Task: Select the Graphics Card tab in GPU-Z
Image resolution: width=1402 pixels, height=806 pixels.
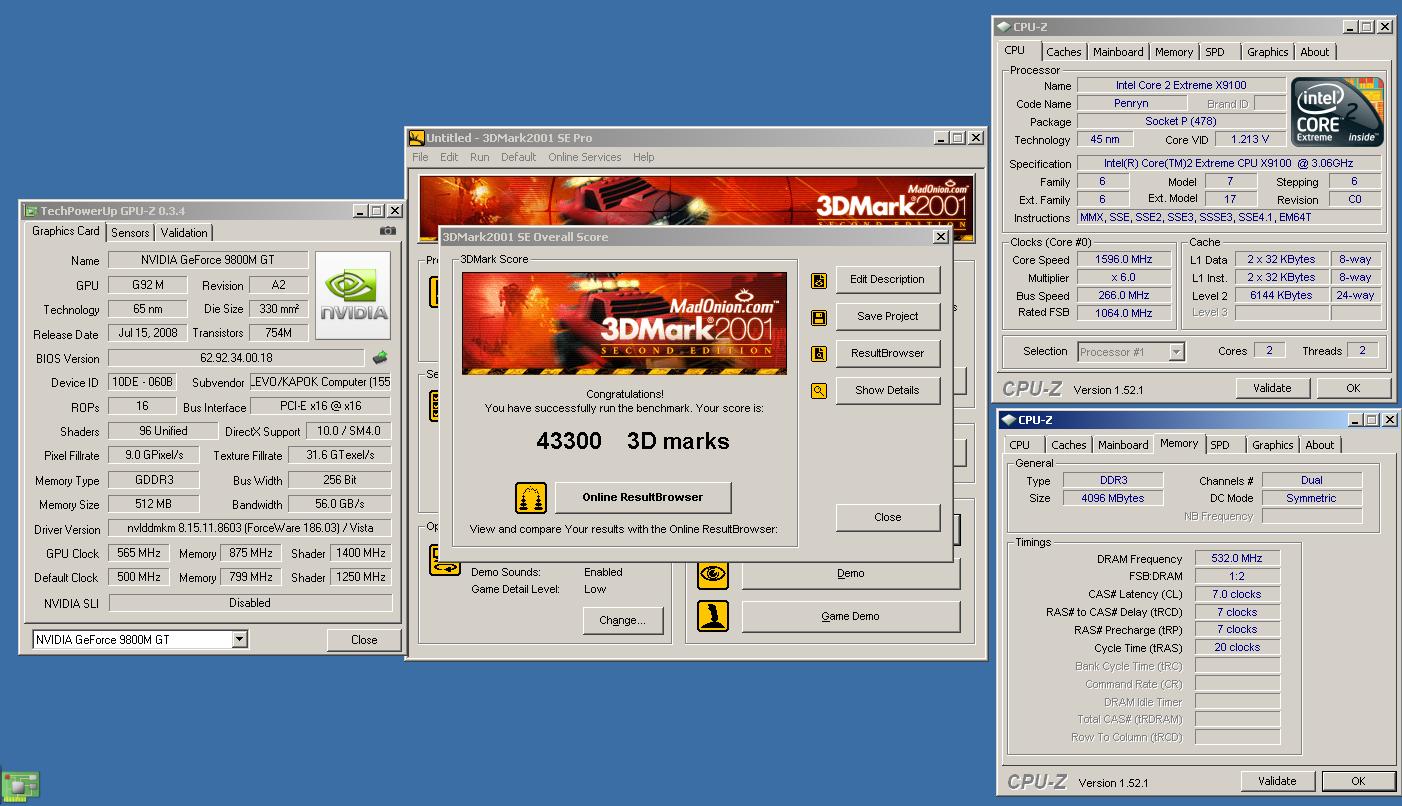Action: click(66, 231)
